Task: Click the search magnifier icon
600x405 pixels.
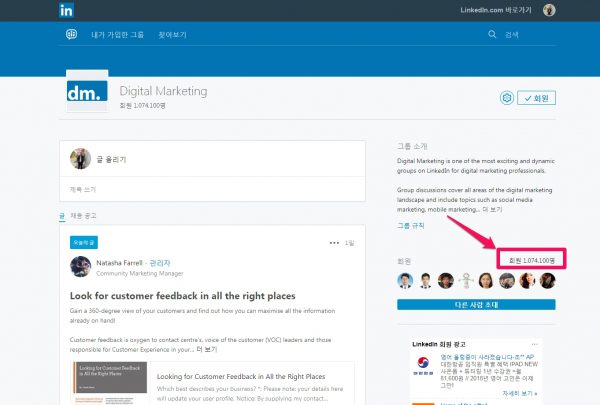Action: [492, 34]
